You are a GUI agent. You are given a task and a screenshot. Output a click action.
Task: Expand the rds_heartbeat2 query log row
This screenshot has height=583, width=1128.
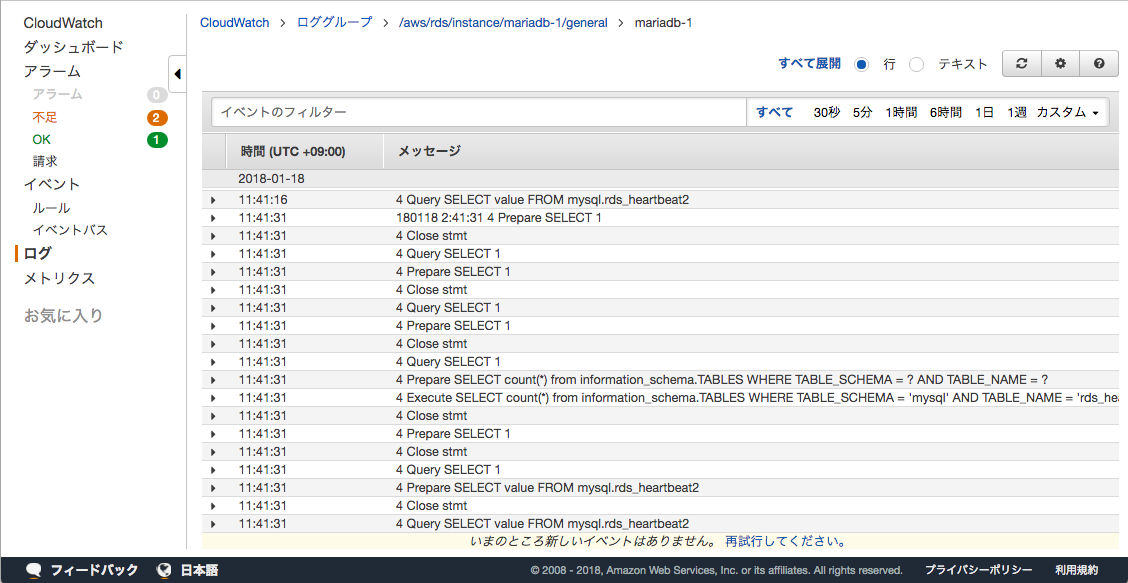(212, 199)
